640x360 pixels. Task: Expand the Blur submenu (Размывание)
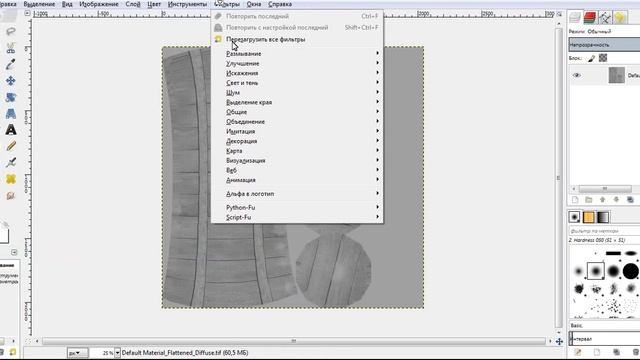[x=297, y=54]
